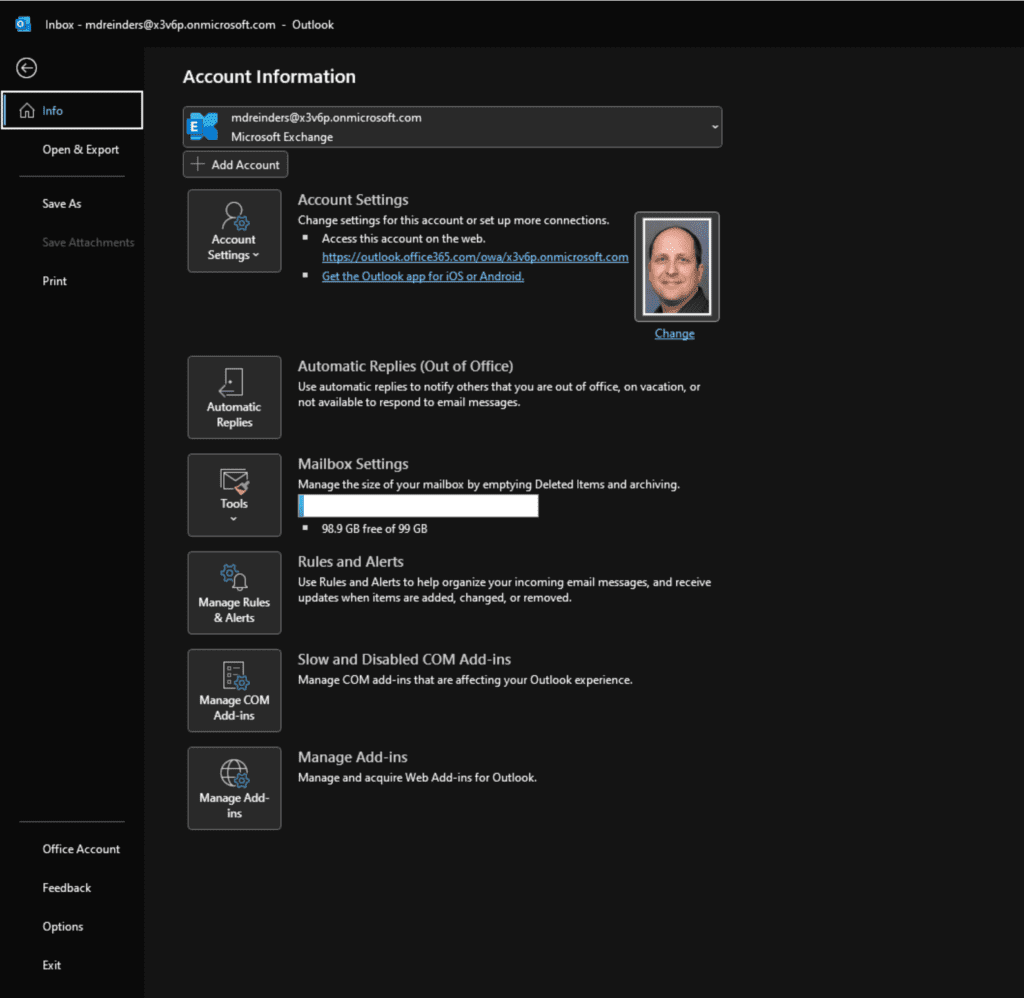Click the Account Information heading
The height and width of the screenshot is (998, 1024).
click(269, 76)
